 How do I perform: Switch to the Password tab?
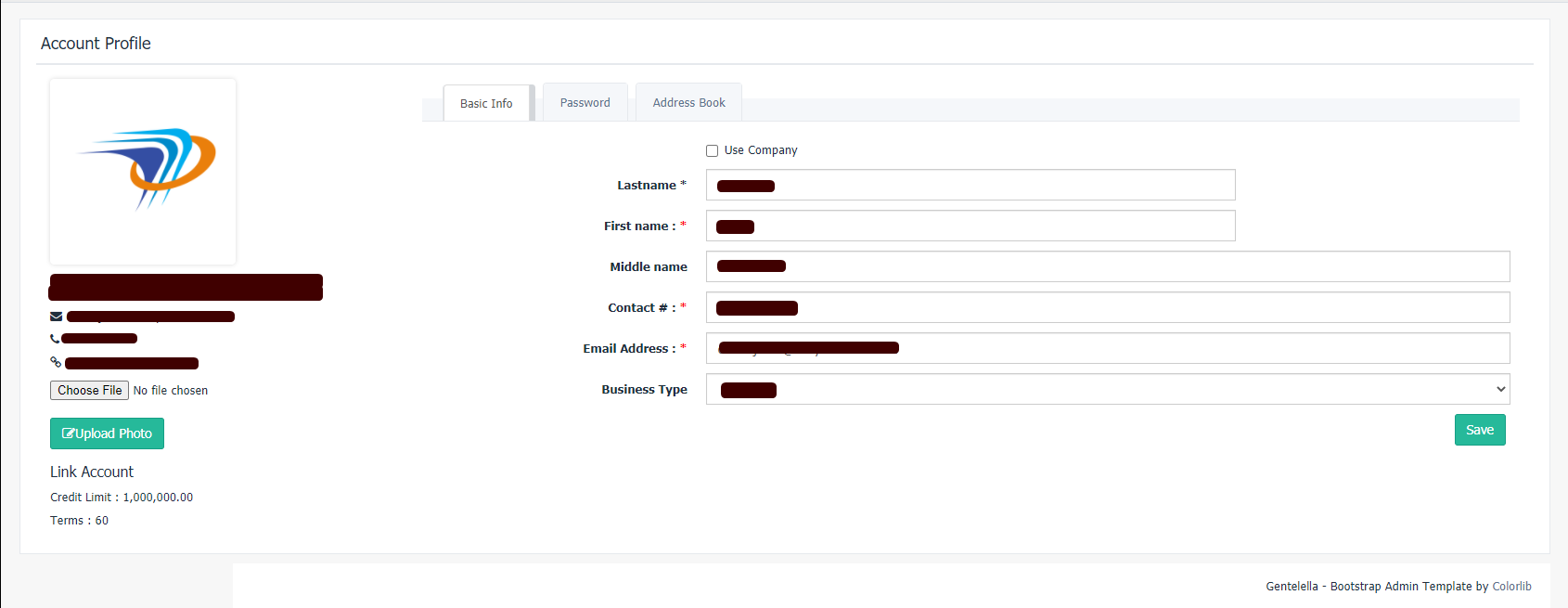585,103
